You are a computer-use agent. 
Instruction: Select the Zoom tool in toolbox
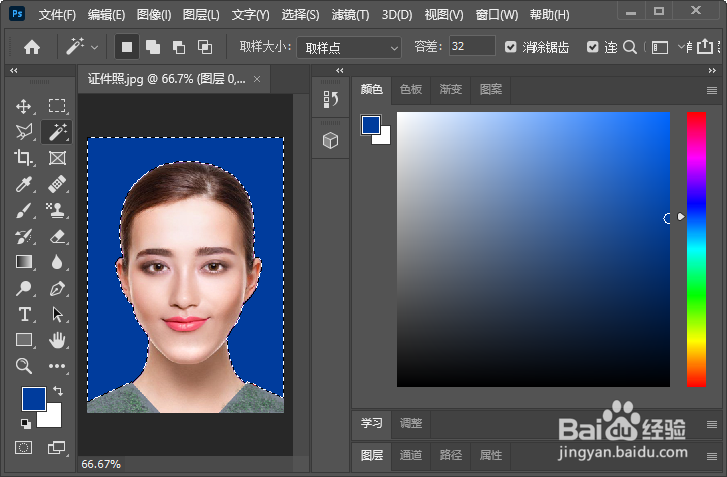[24, 366]
